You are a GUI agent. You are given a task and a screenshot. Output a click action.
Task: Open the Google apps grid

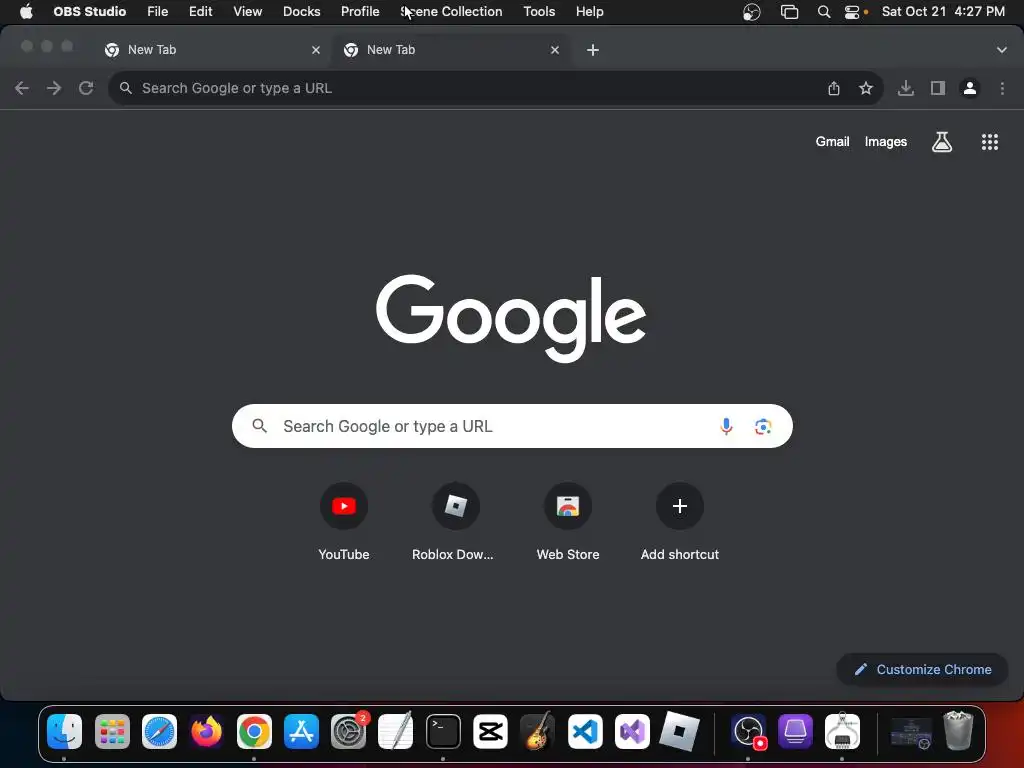point(990,142)
